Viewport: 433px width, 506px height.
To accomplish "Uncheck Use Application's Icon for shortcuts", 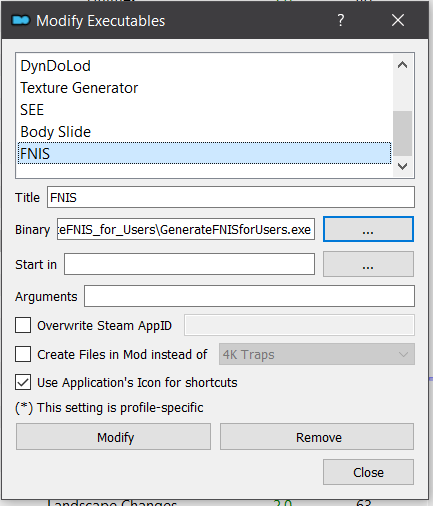I will [23, 382].
